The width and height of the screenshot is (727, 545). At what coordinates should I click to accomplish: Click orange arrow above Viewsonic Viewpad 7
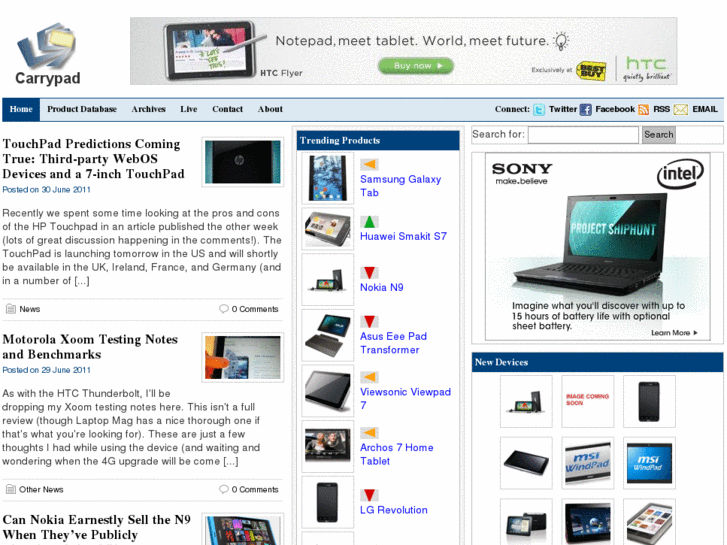(369, 377)
